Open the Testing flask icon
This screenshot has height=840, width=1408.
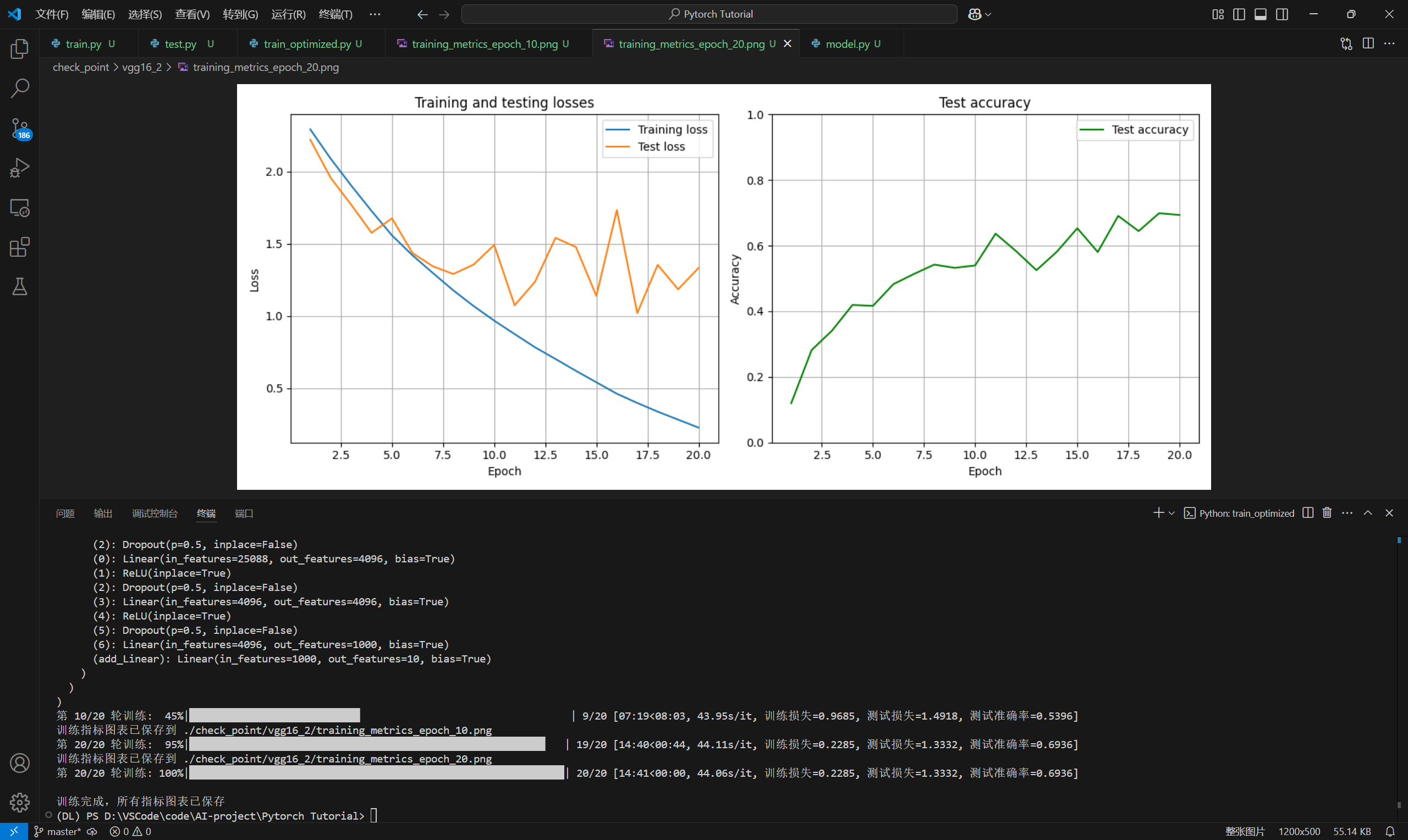point(19,286)
